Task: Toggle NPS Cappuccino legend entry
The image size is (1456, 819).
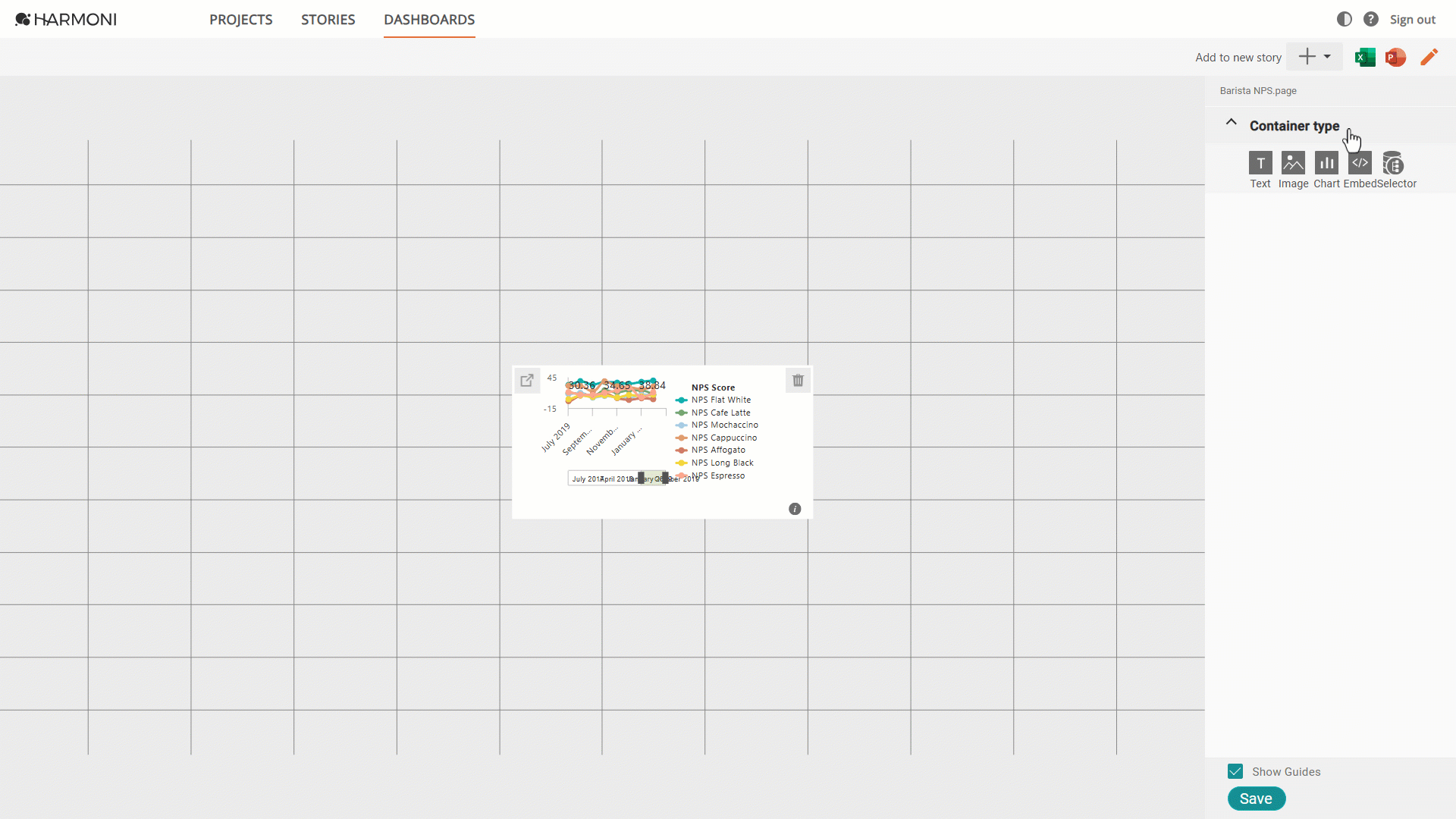Action: pyautogui.click(x=716, y=438)
